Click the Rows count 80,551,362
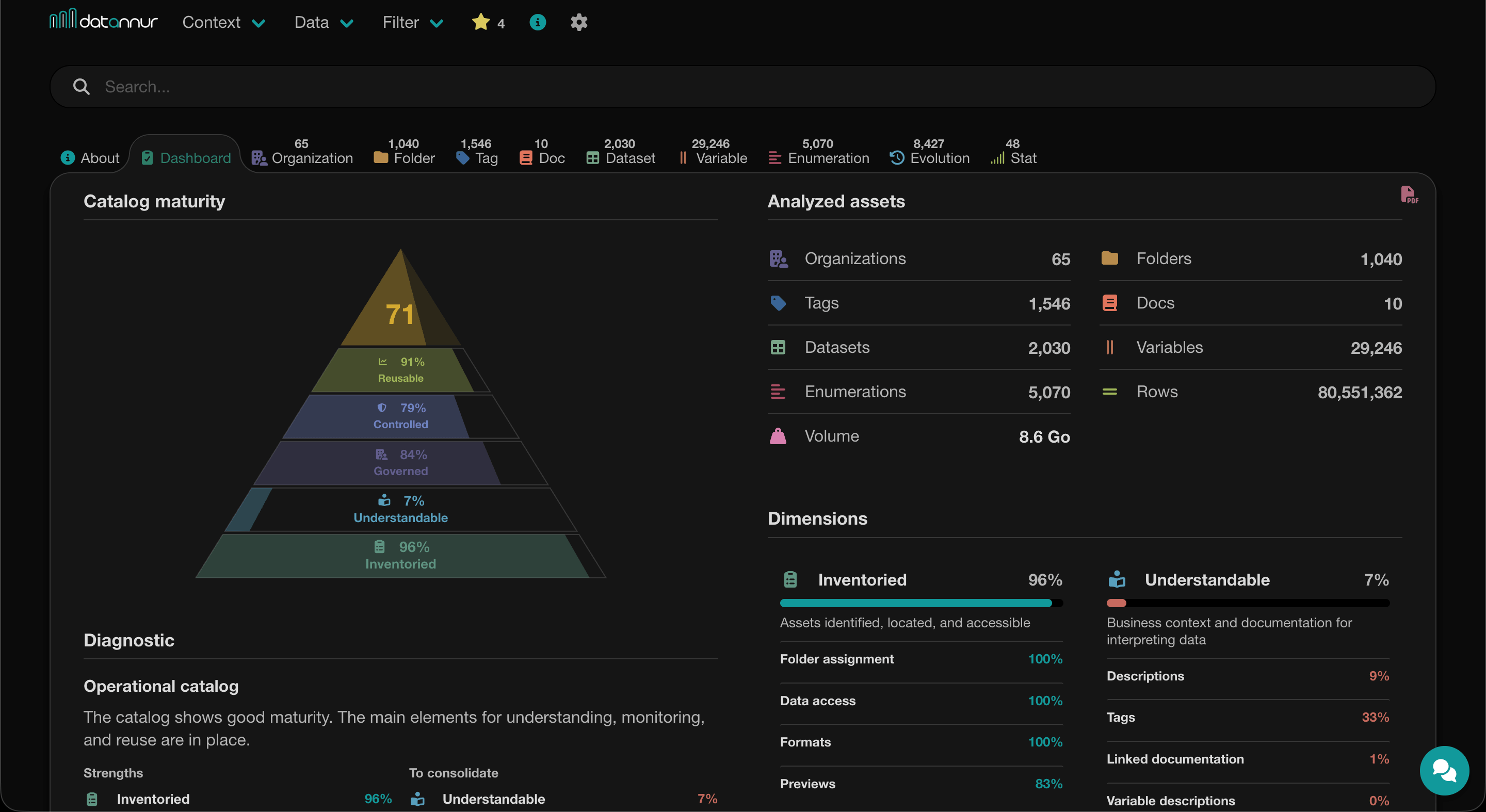The width and height of the screenshot is (1486, 812). pyautogui.click(x=1360, y=392)
